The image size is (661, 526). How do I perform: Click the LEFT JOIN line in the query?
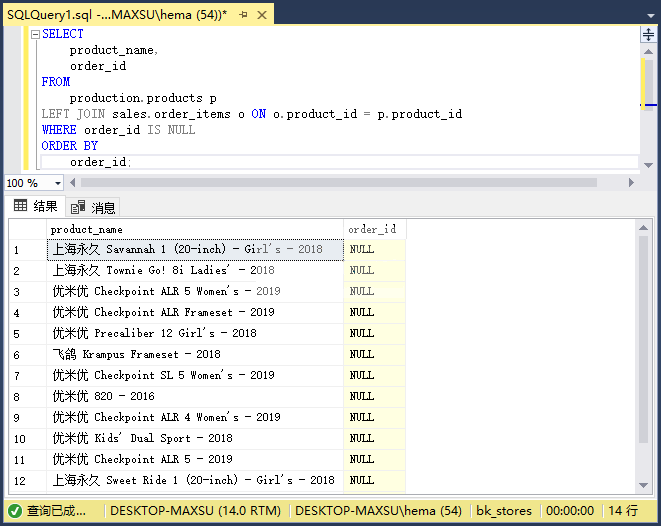[x=252, y=114]
